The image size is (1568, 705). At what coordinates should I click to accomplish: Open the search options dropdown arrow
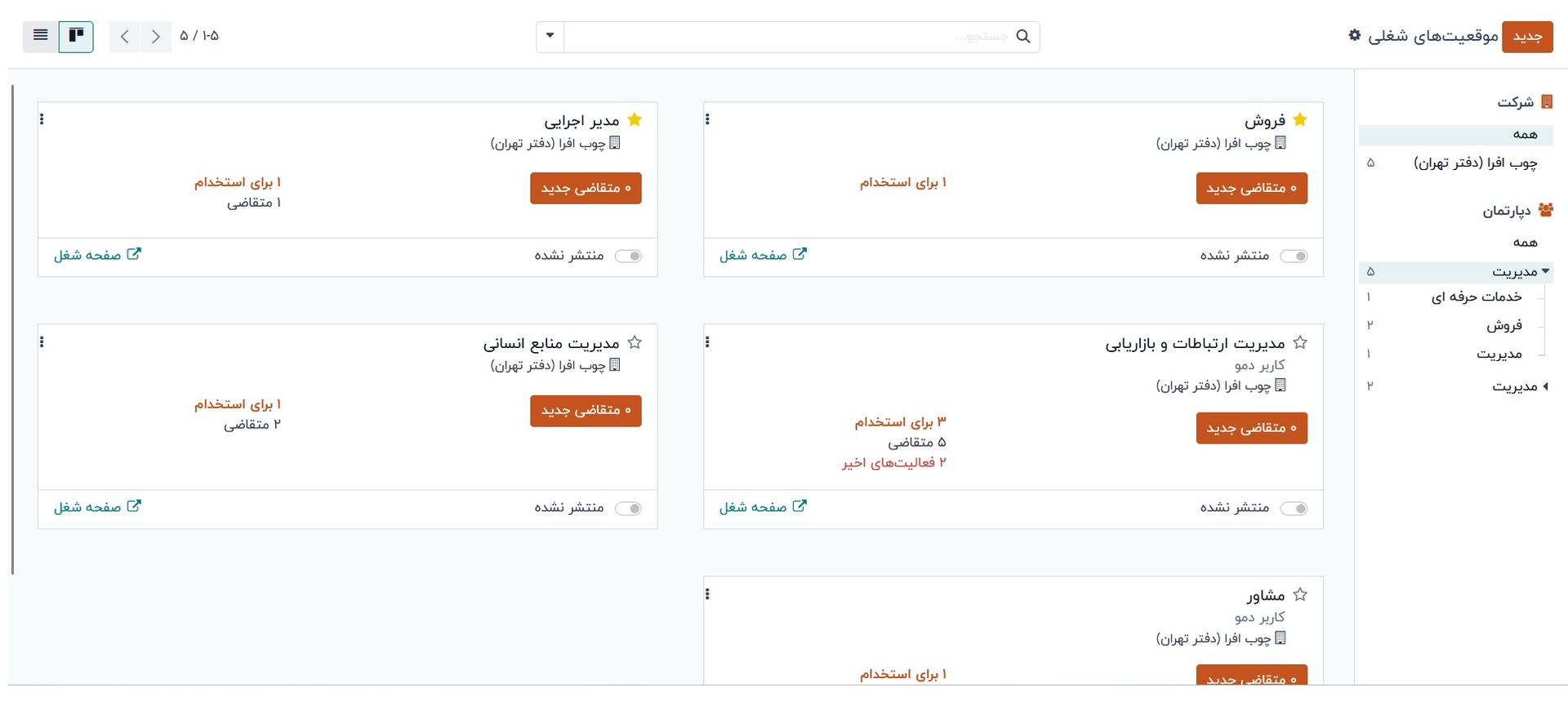click(x=550, y=36)
